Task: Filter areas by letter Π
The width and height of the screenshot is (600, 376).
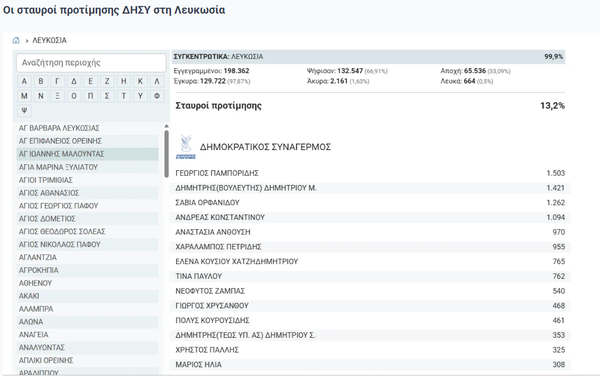Action: pos(90,96)
